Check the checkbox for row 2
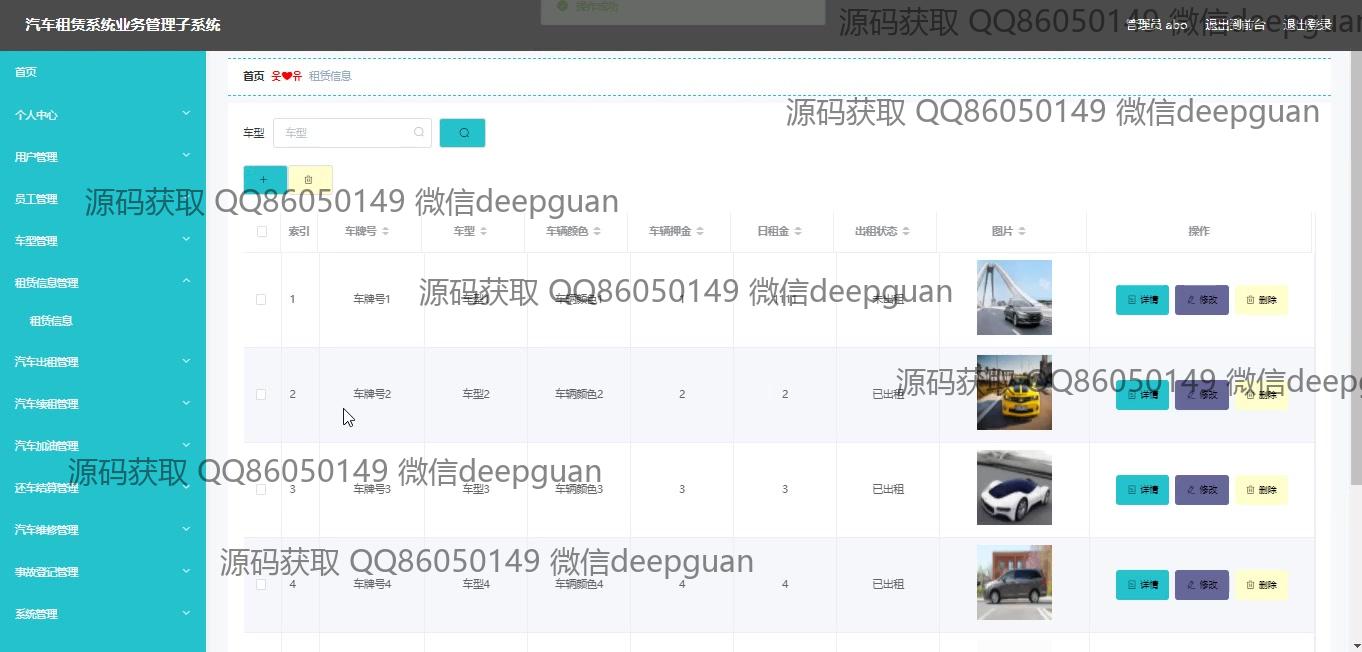1362x652 pixels. pyautogui.click(x=261, y=394)
